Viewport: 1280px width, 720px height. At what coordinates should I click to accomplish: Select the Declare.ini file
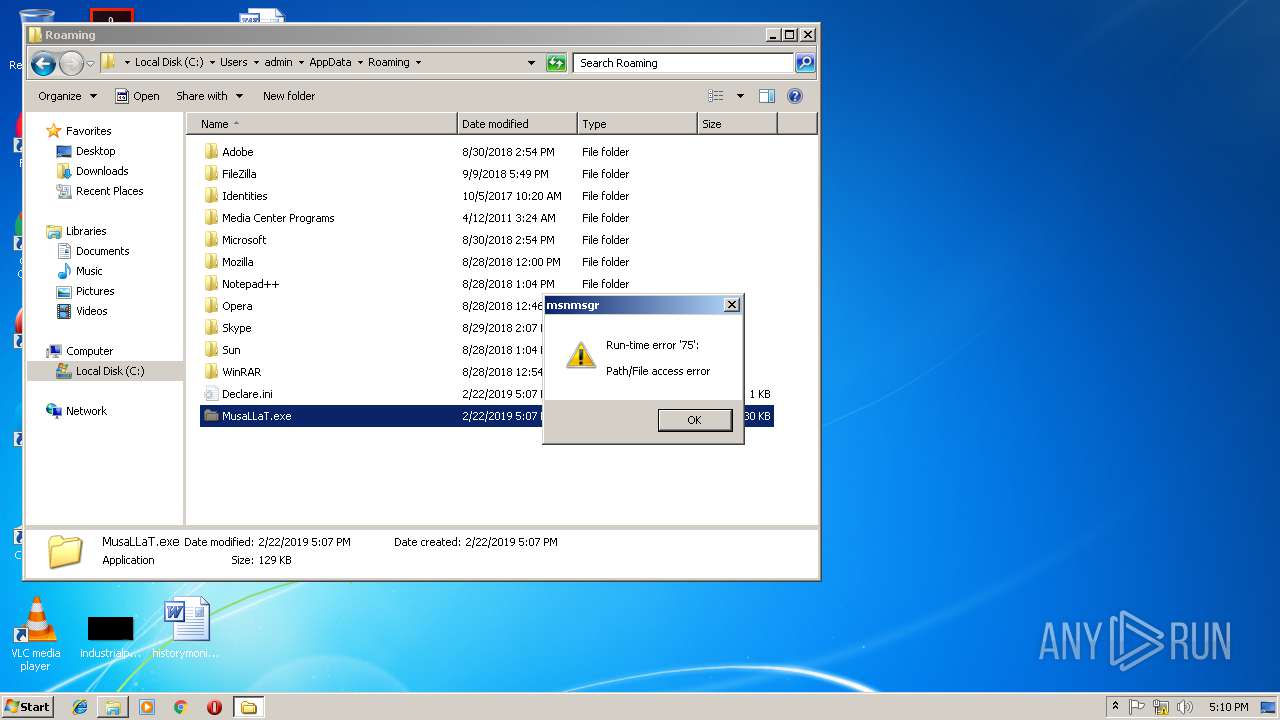(x=247, y=394)
